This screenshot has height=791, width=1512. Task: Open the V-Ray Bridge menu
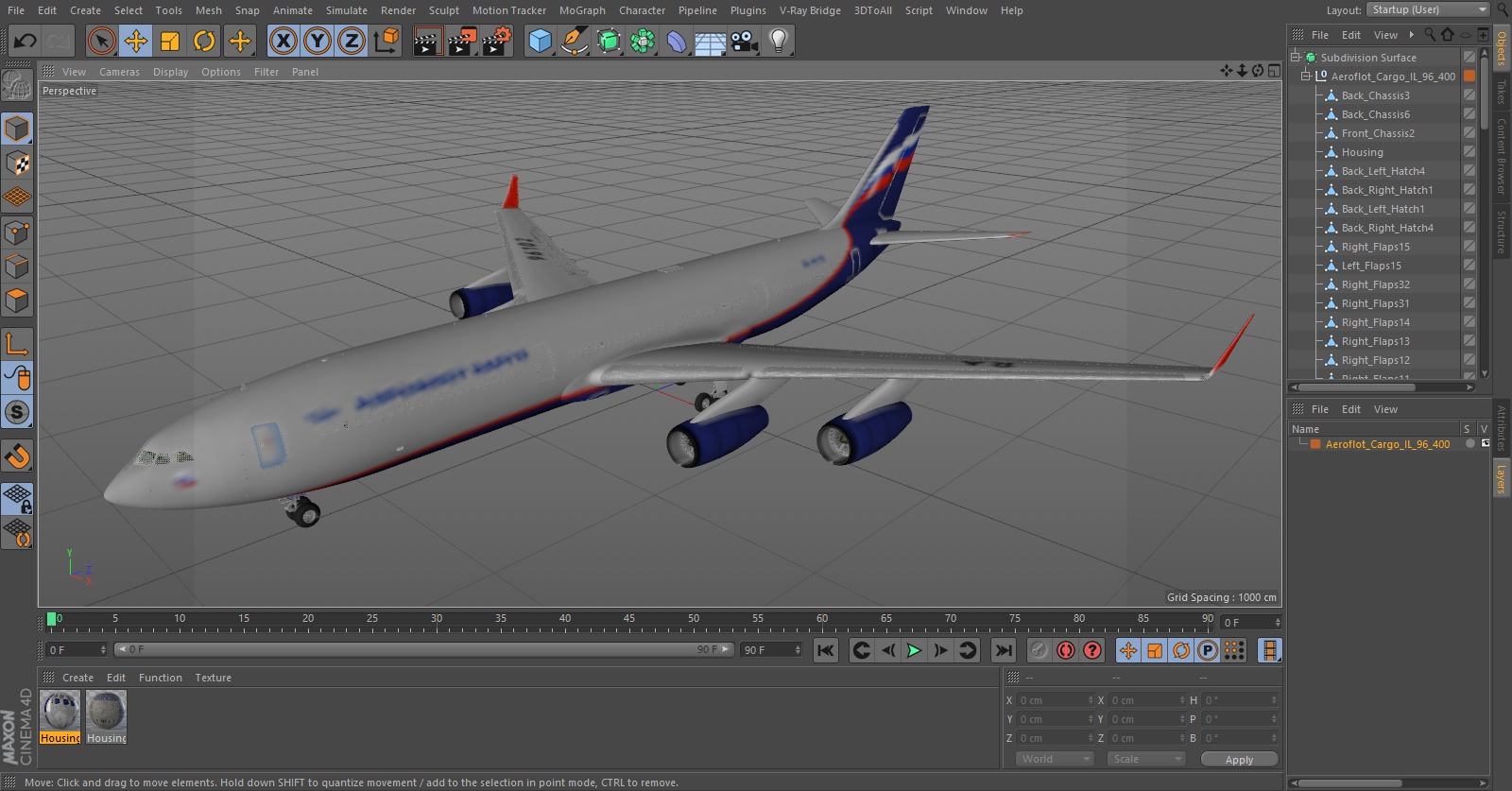click(810, 10)
